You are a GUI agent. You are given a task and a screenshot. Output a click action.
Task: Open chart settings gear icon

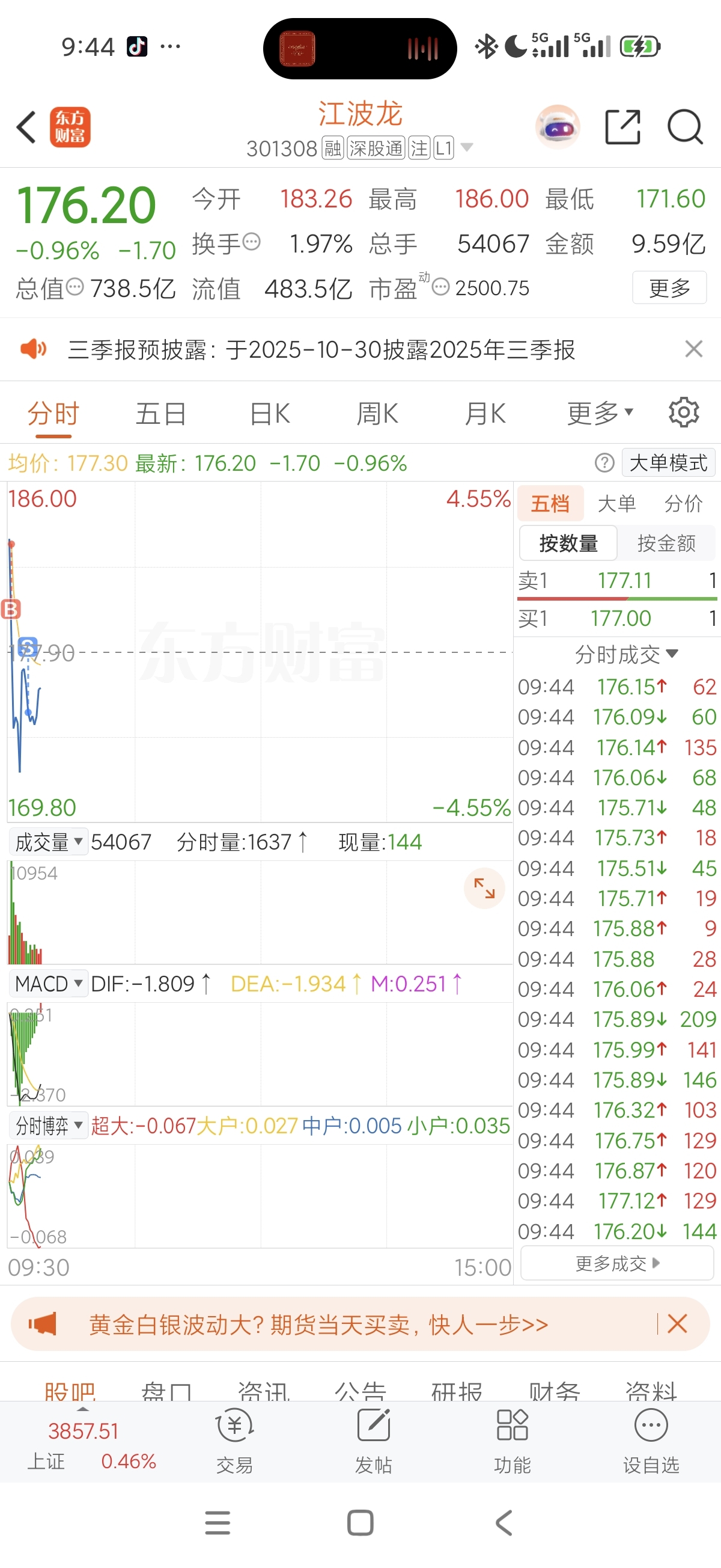[684, 413]
